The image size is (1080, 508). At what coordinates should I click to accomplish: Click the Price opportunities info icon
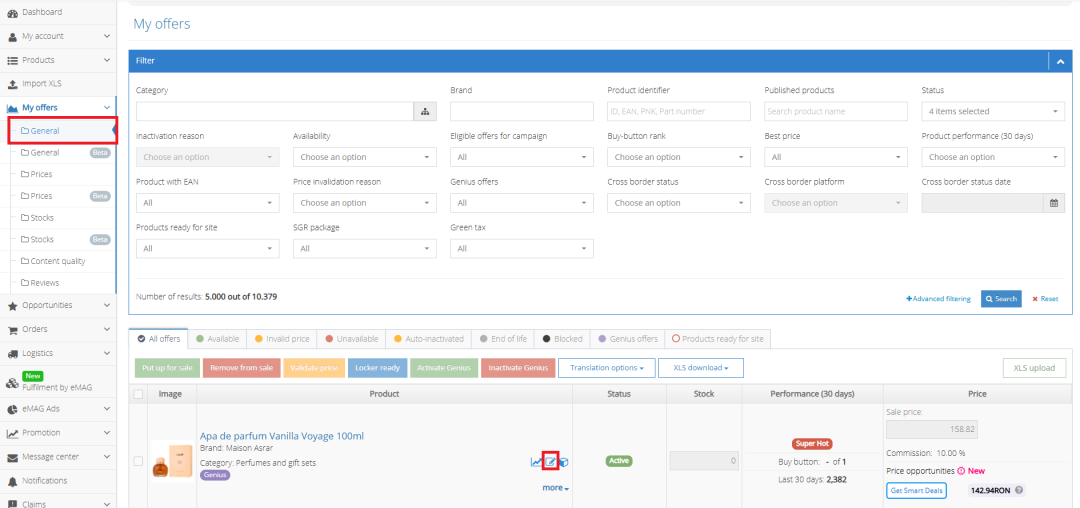961,471
